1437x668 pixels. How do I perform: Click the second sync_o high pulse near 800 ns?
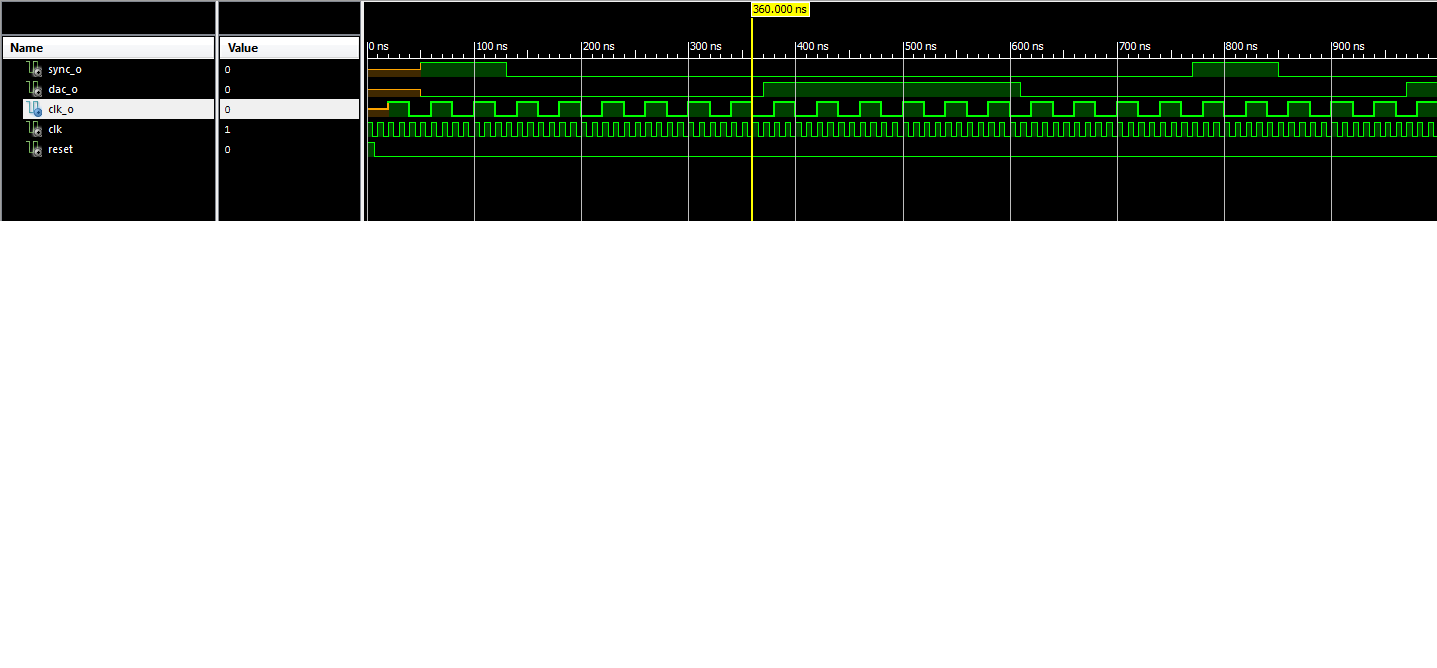click(x=1235, y=69)
